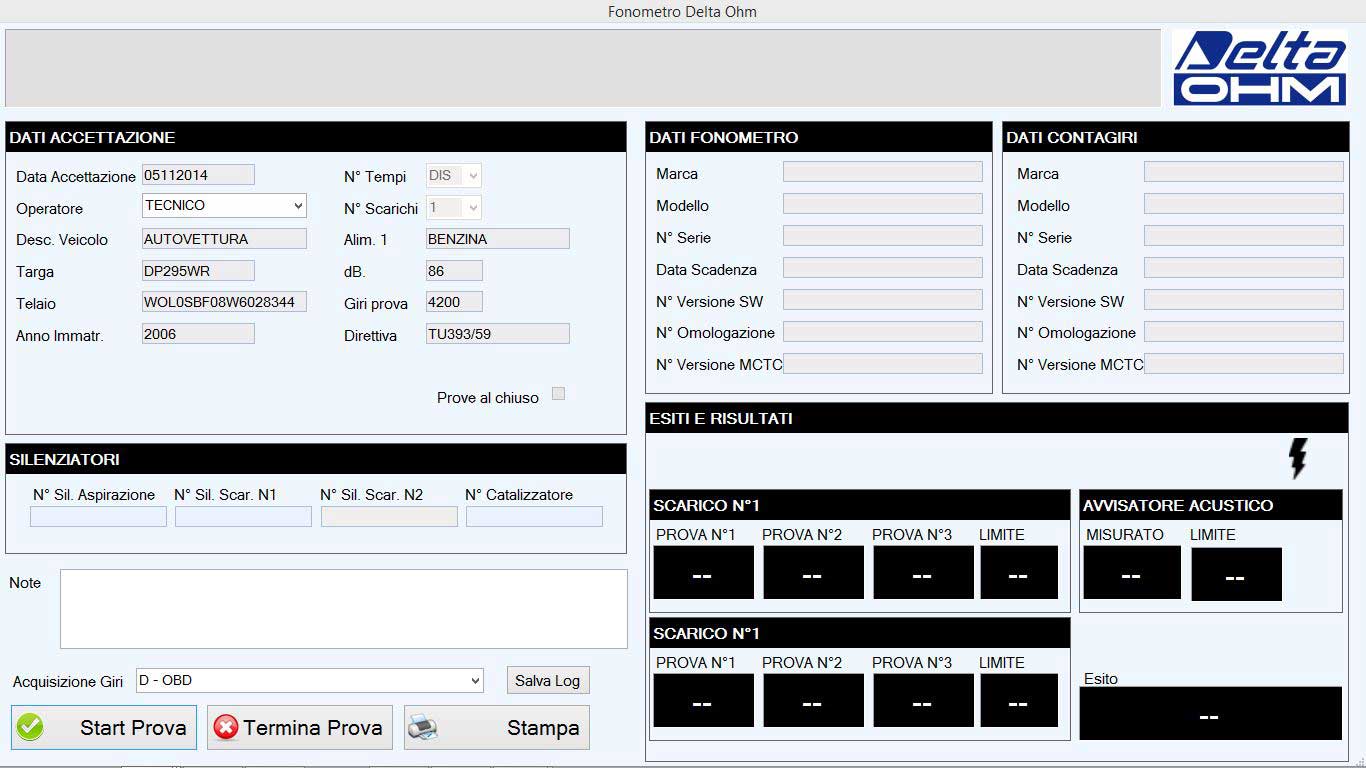
Task: Click the Dati Fonometro N° Versione SW field
Action: (883, 300)
